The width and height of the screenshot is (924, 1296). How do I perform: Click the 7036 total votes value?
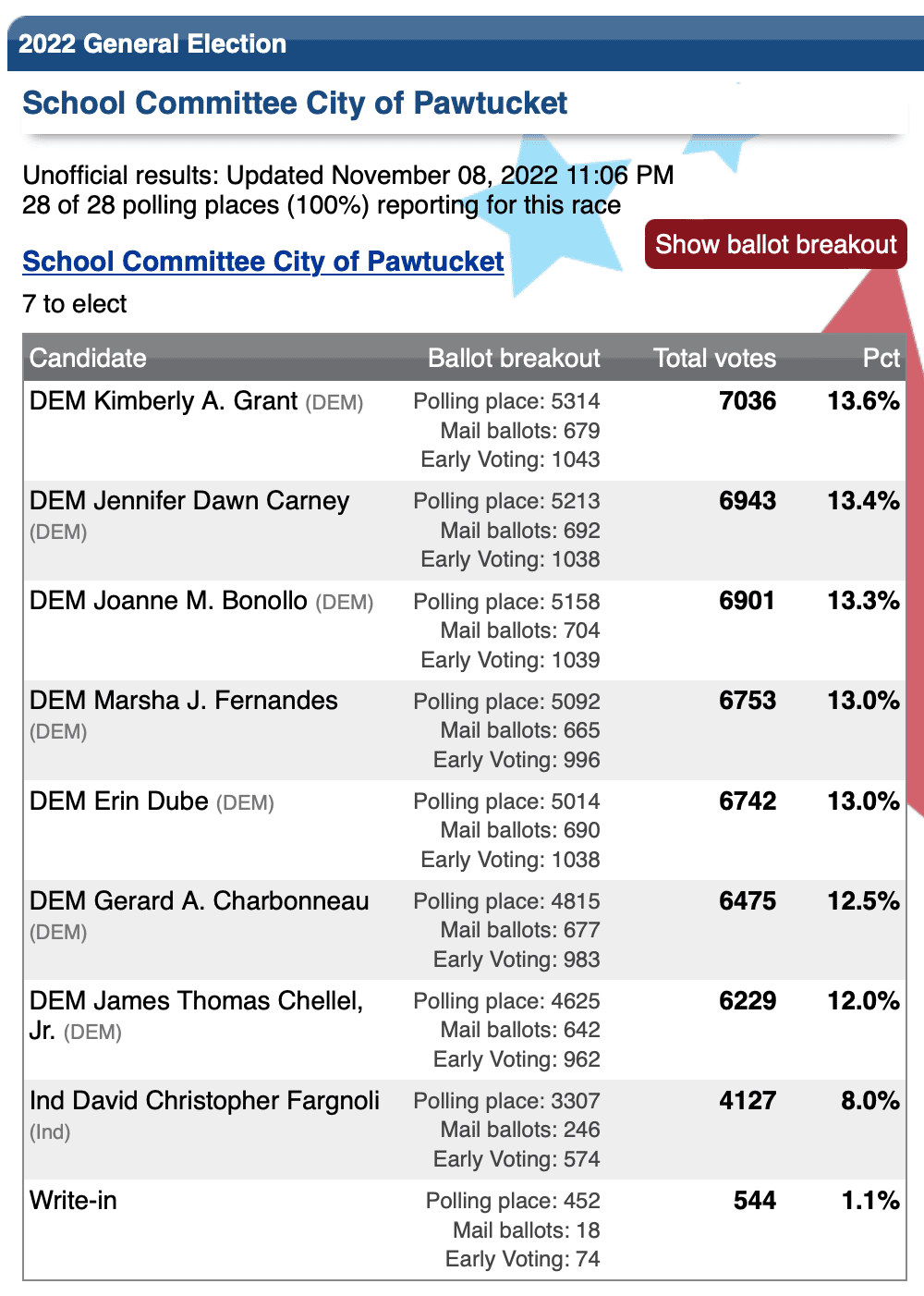pos(748,401)
